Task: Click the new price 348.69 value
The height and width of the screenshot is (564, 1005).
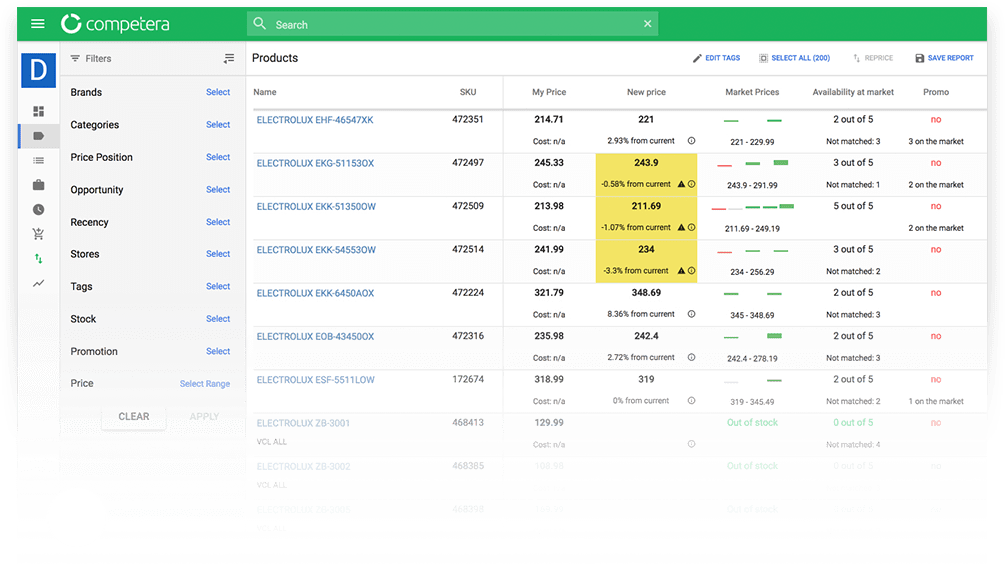Action: tap(646, 293)
